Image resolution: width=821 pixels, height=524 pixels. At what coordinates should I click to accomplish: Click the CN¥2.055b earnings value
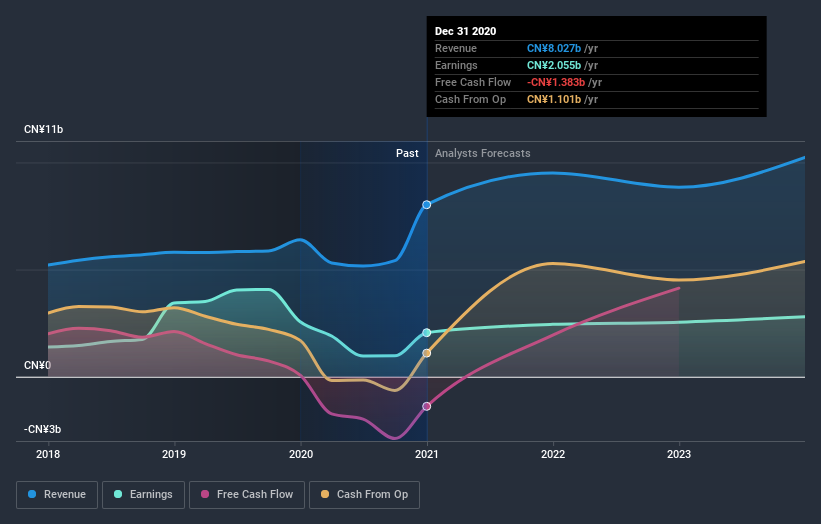(554, 65)
